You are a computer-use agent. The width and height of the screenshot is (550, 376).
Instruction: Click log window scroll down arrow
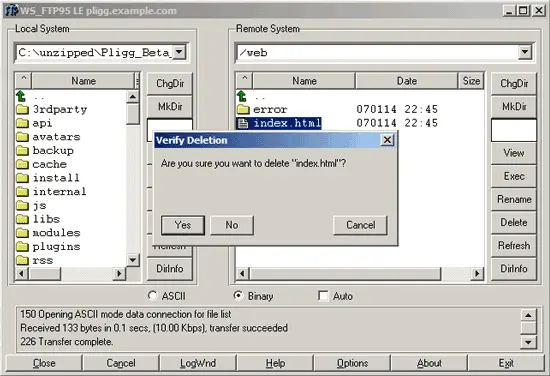tap(528, 342)
